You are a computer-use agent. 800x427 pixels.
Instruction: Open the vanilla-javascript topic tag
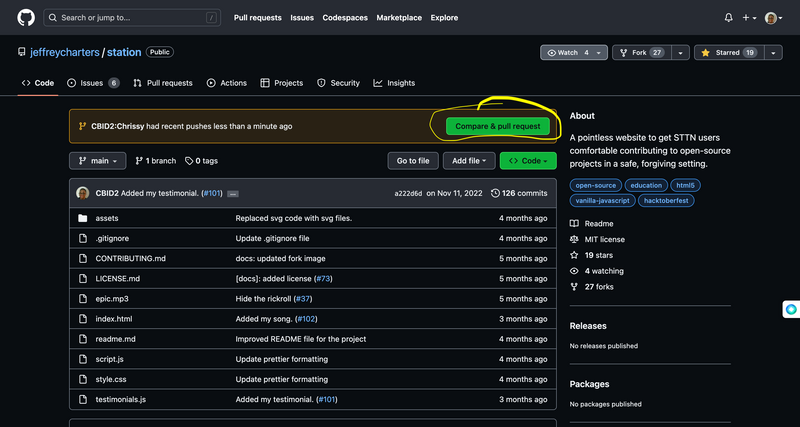click(x=603, y=201)
